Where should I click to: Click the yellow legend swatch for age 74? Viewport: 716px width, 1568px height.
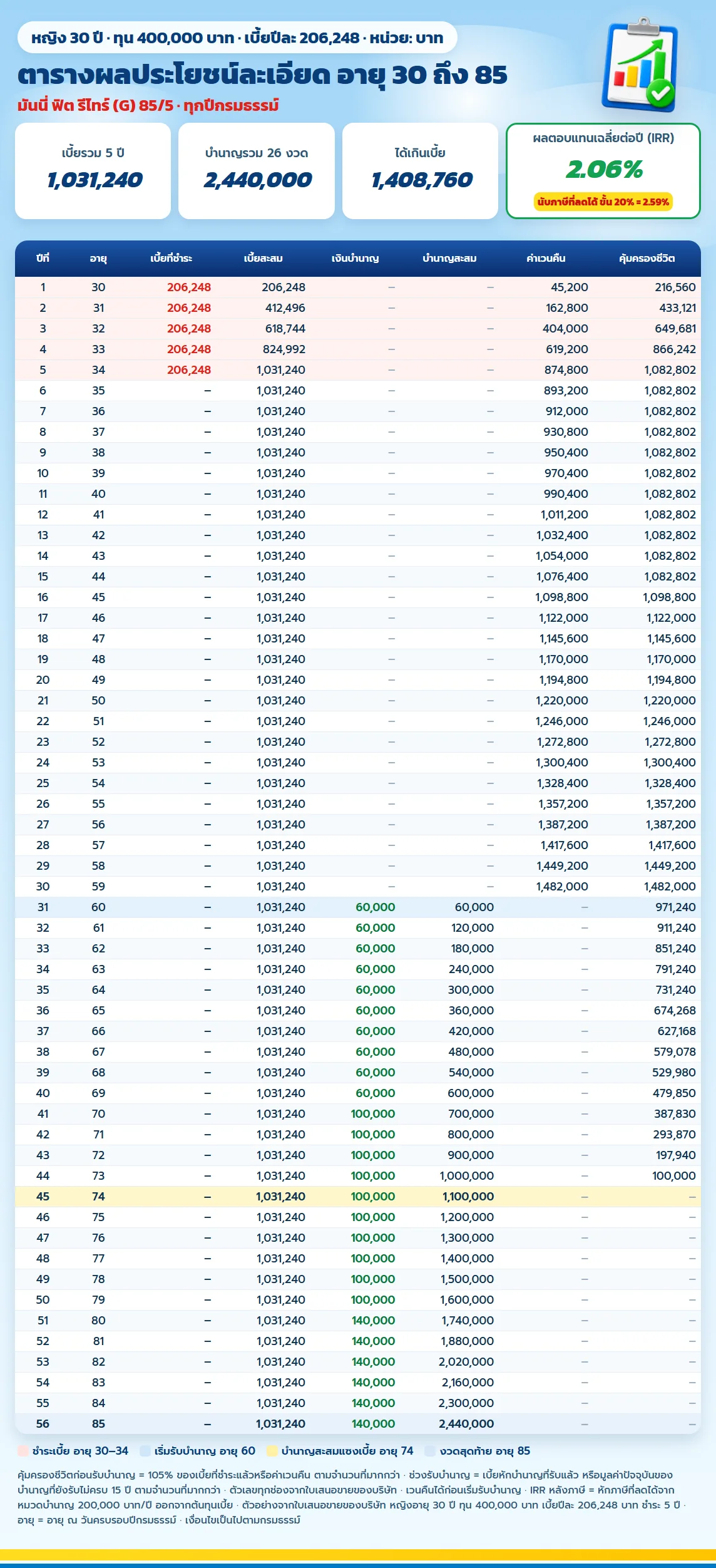272,1451
